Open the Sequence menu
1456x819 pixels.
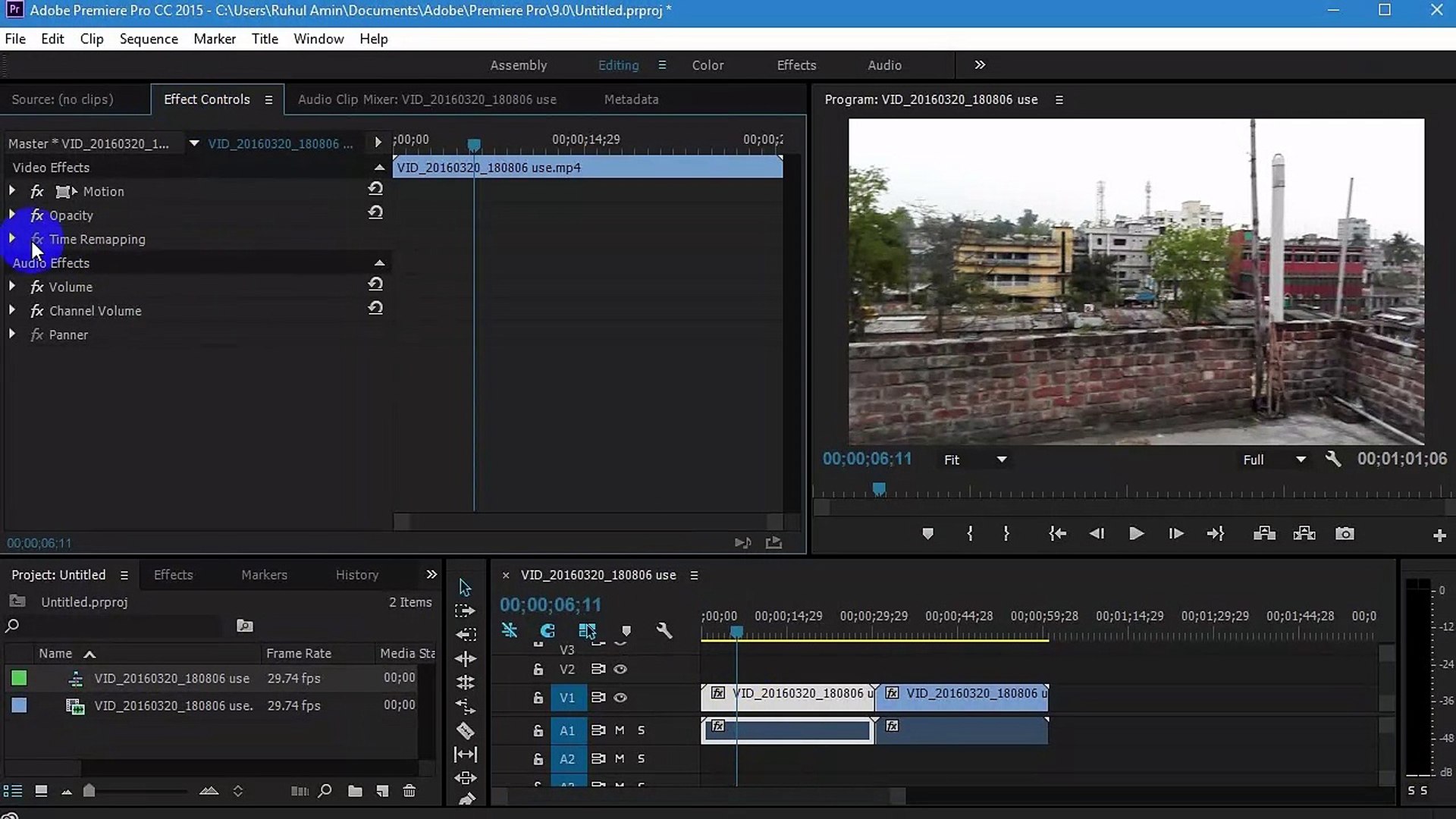(x=149, y=39)
